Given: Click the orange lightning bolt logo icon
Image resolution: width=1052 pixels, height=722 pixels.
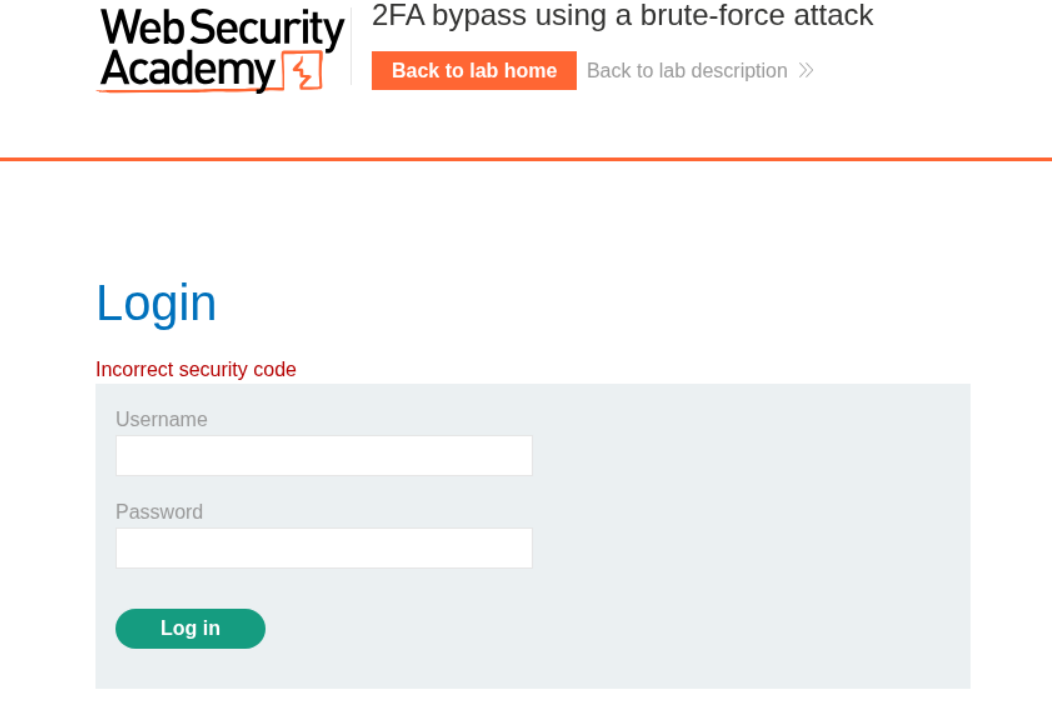Looking at the screenshot, I should (x=303, y=72).
